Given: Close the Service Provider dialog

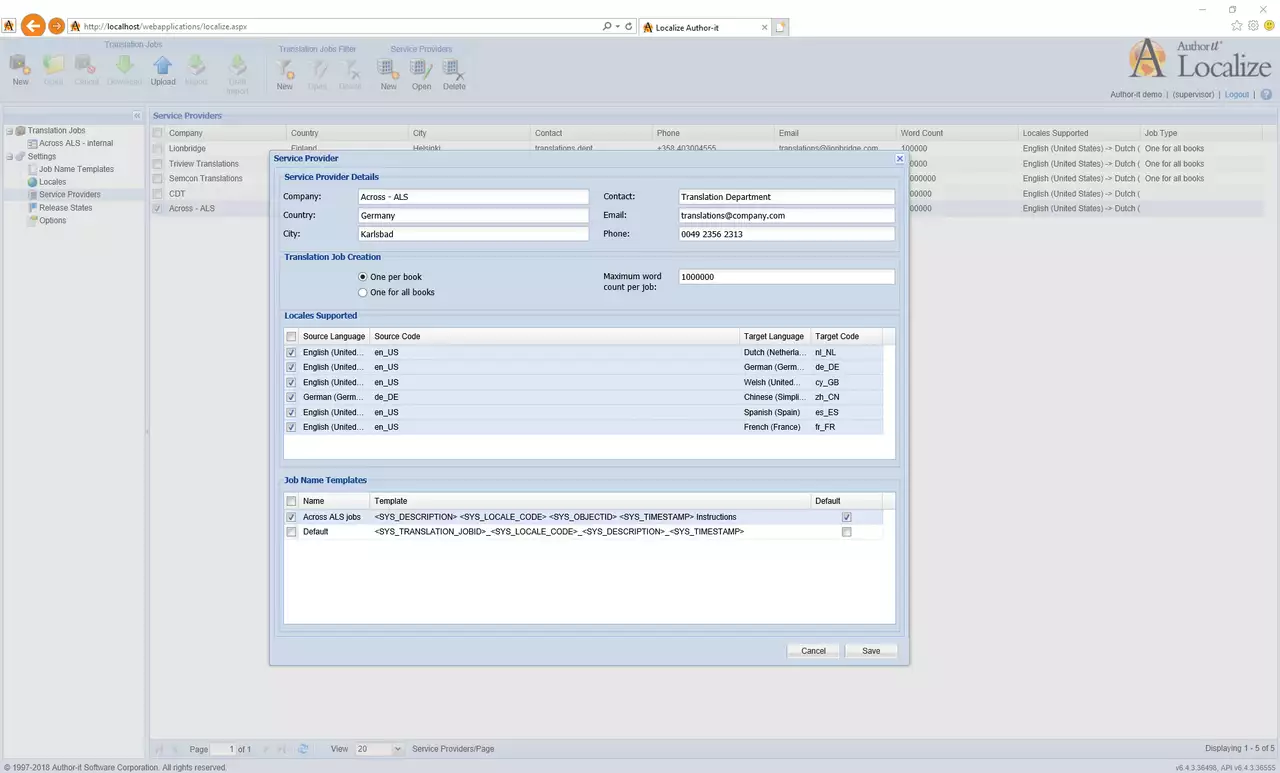Looking at the screenshot, I should point(899,158).
